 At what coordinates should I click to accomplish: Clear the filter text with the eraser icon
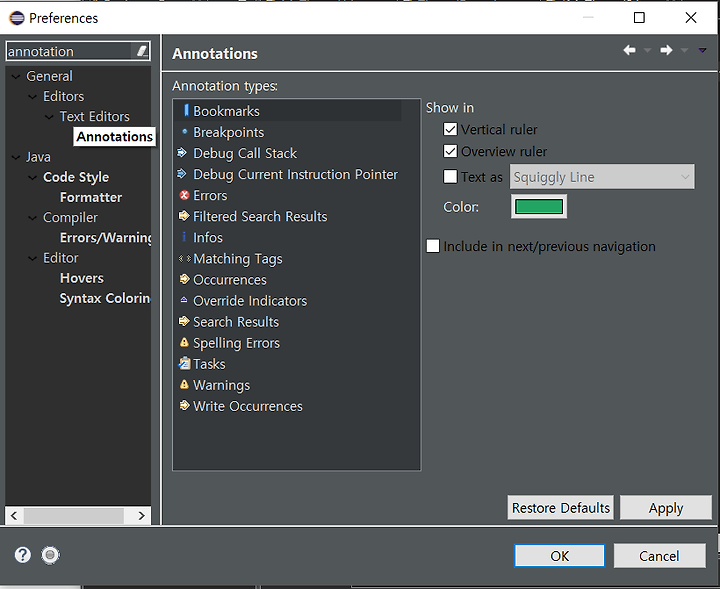[x=142, y=51]
